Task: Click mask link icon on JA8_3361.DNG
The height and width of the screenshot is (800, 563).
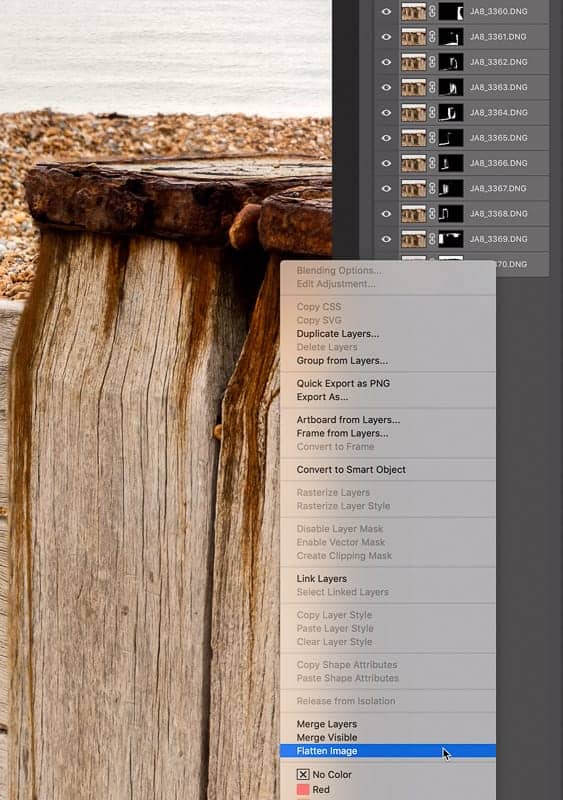Action: pyautogui.click(x=432, y=37)
